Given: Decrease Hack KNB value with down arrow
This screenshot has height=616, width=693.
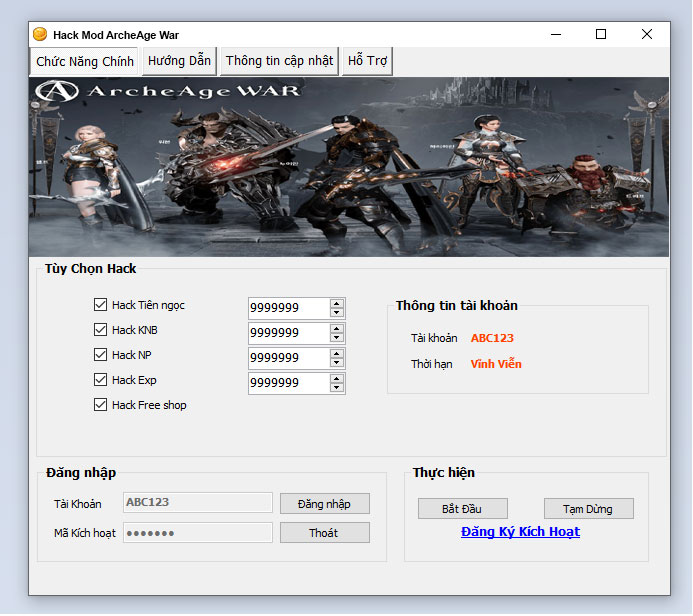Looking at the screenshot, I should (337, 338).
